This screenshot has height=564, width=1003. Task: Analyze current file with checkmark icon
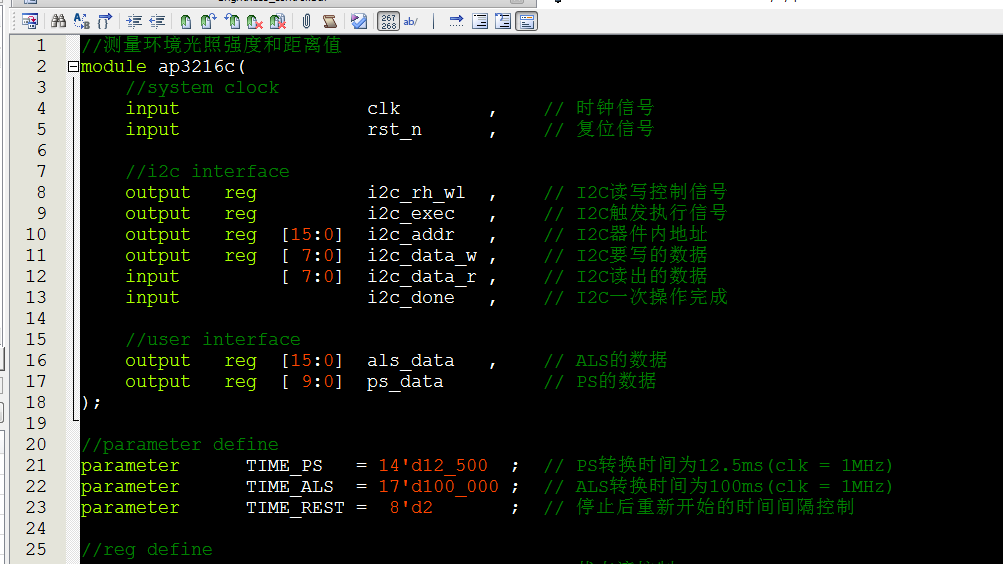click(x=359, y=21)
